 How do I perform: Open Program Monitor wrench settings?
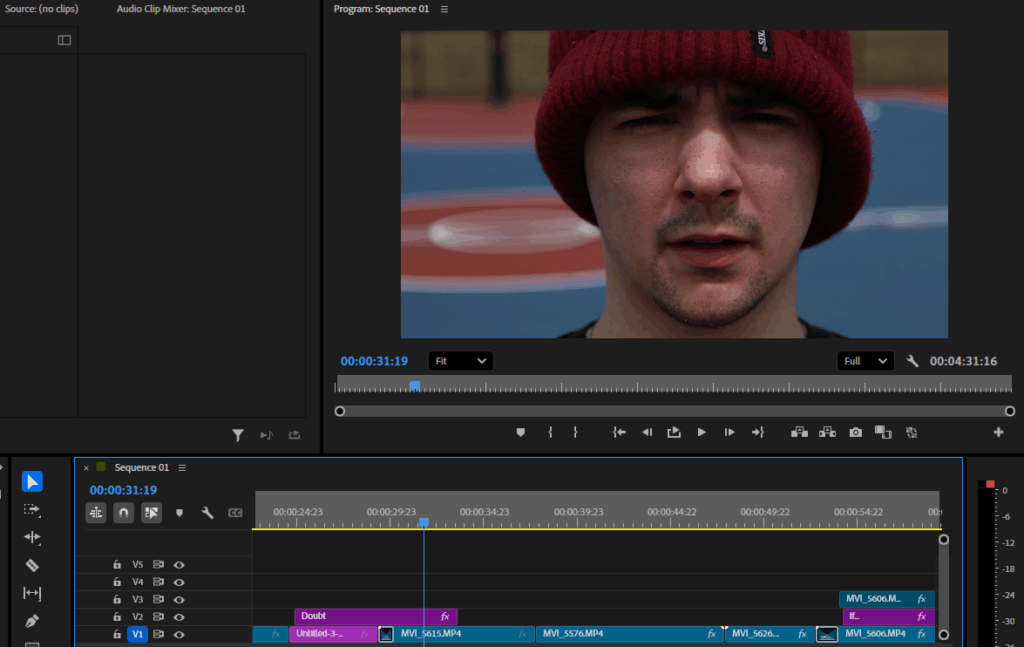point(912,361)
